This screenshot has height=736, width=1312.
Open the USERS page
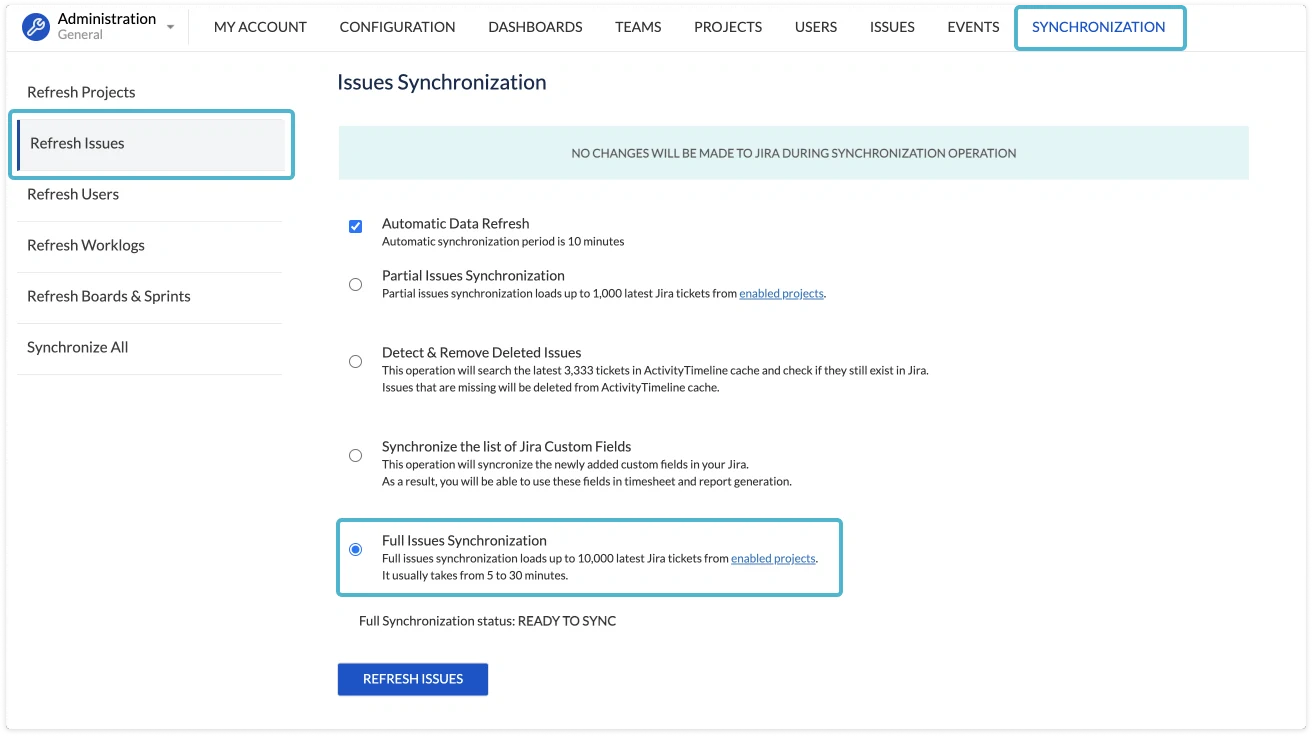[815, 27]
